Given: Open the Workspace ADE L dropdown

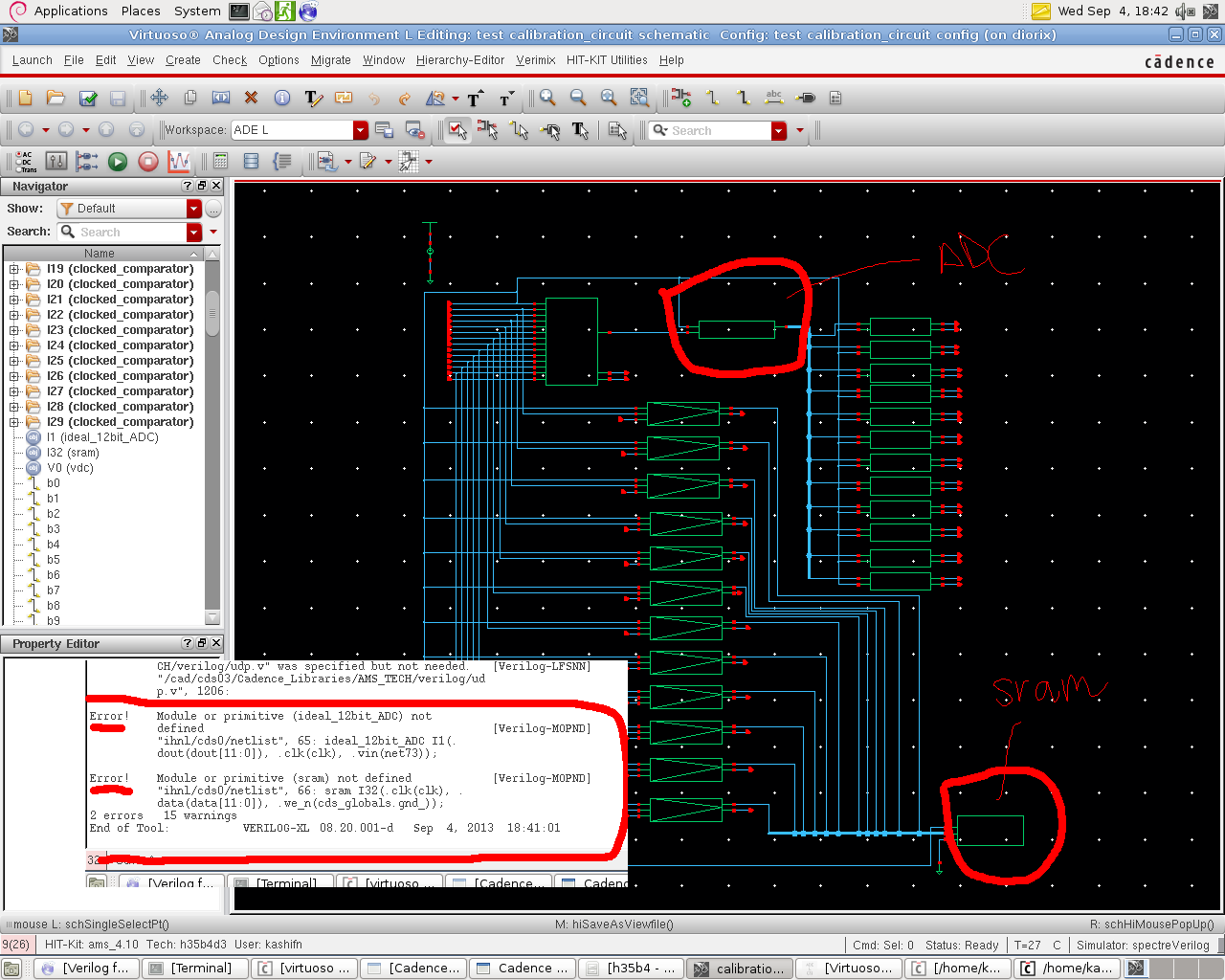Looking at the screenshot, I should tap(361, 130).
